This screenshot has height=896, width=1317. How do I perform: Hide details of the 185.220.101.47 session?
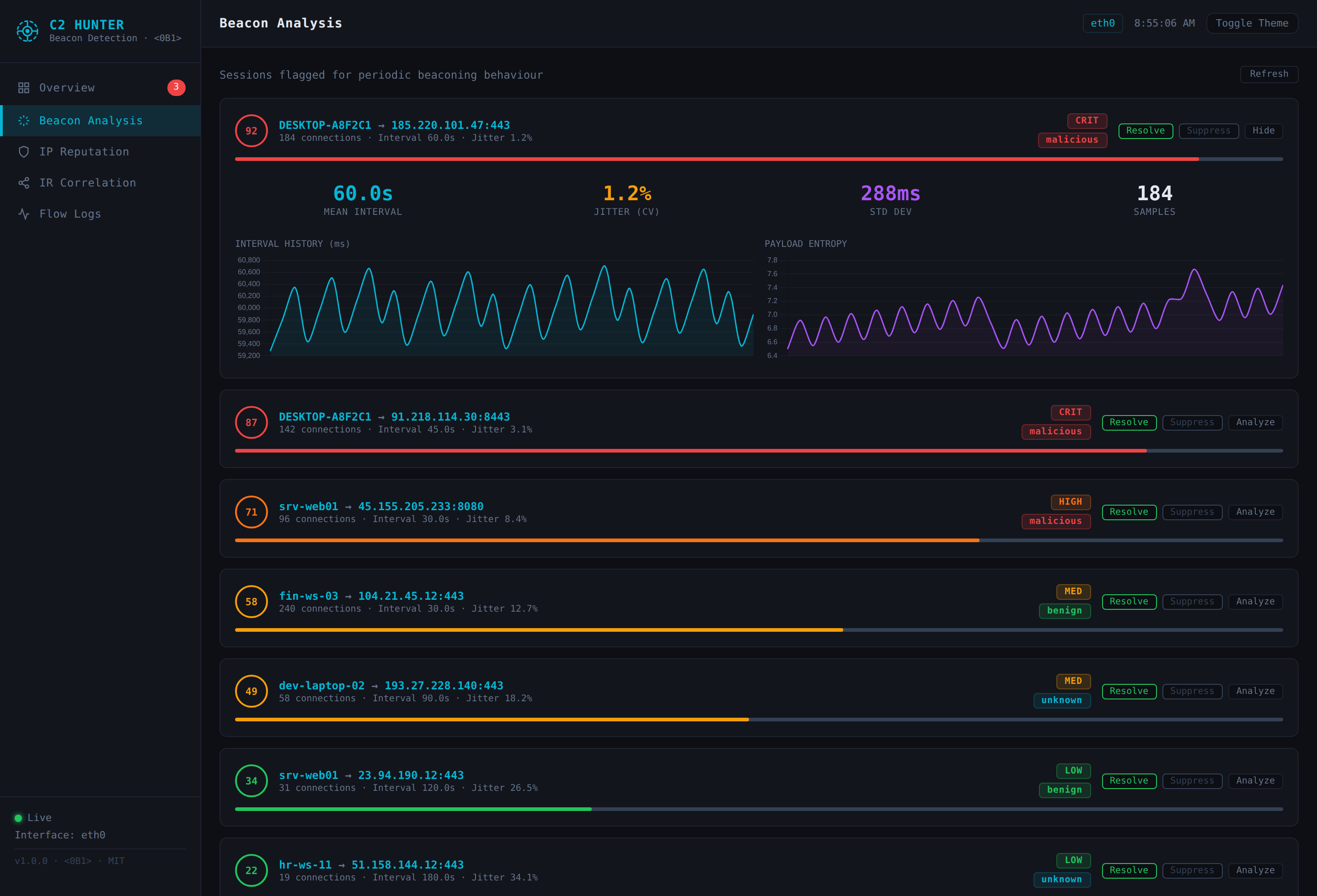tap(1263, 131)
